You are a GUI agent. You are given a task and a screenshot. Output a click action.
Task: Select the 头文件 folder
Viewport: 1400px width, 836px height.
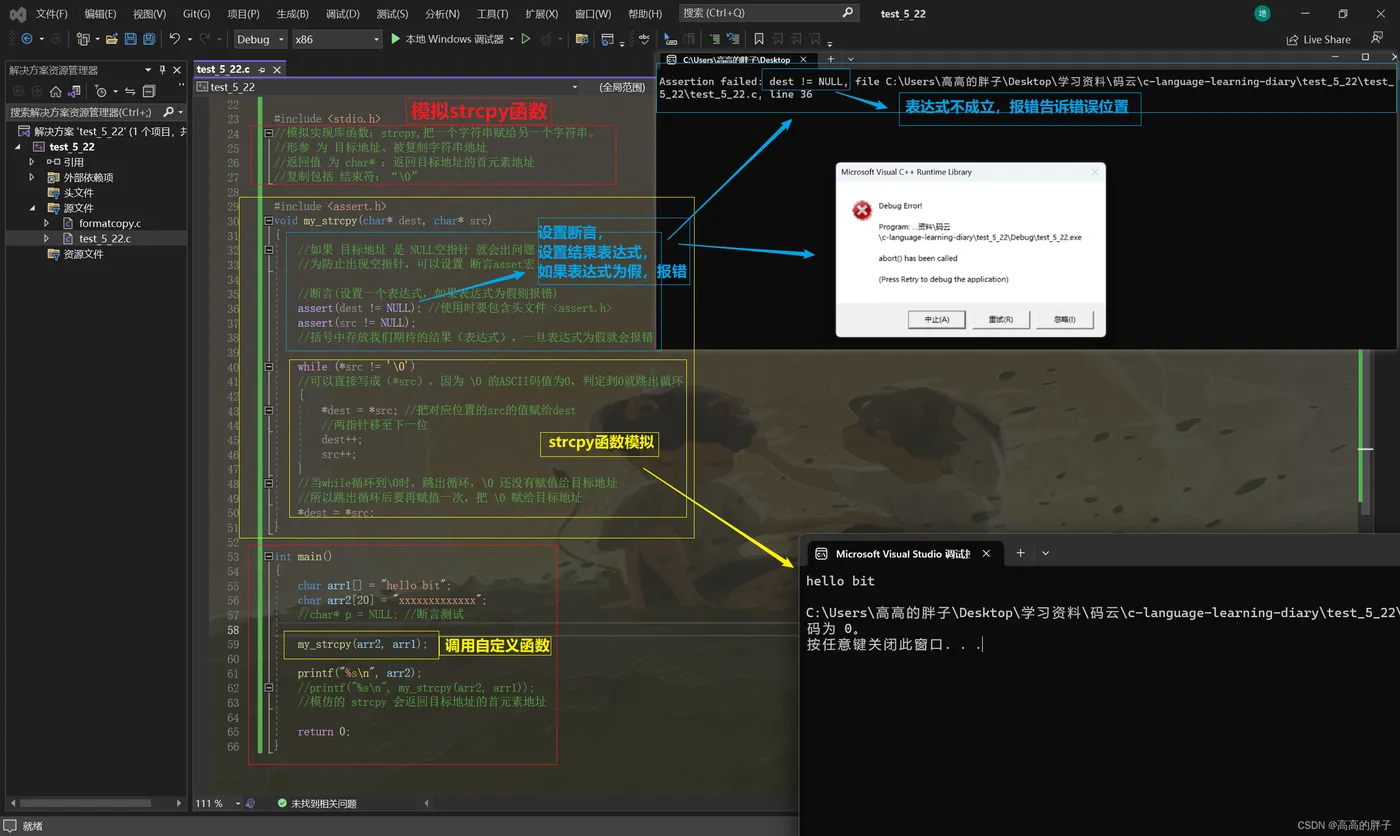click(x=71, y=193)
